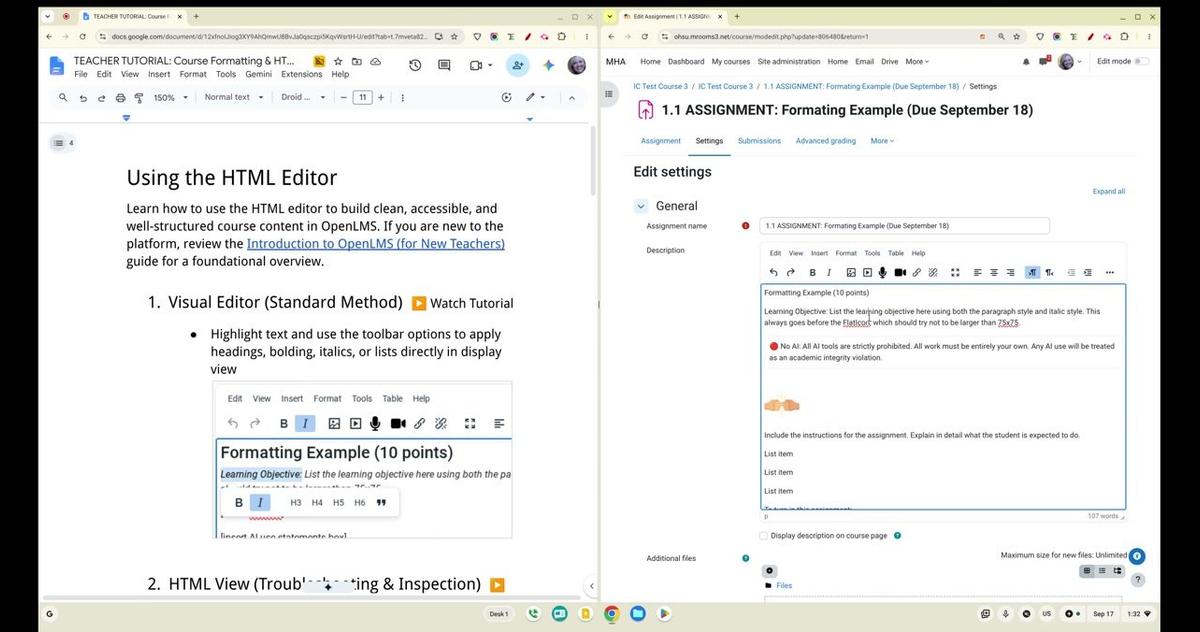Open editing mode pencil dropdown in Docs
This screenshot has width=1200, height=632.
tap(535, 98)
